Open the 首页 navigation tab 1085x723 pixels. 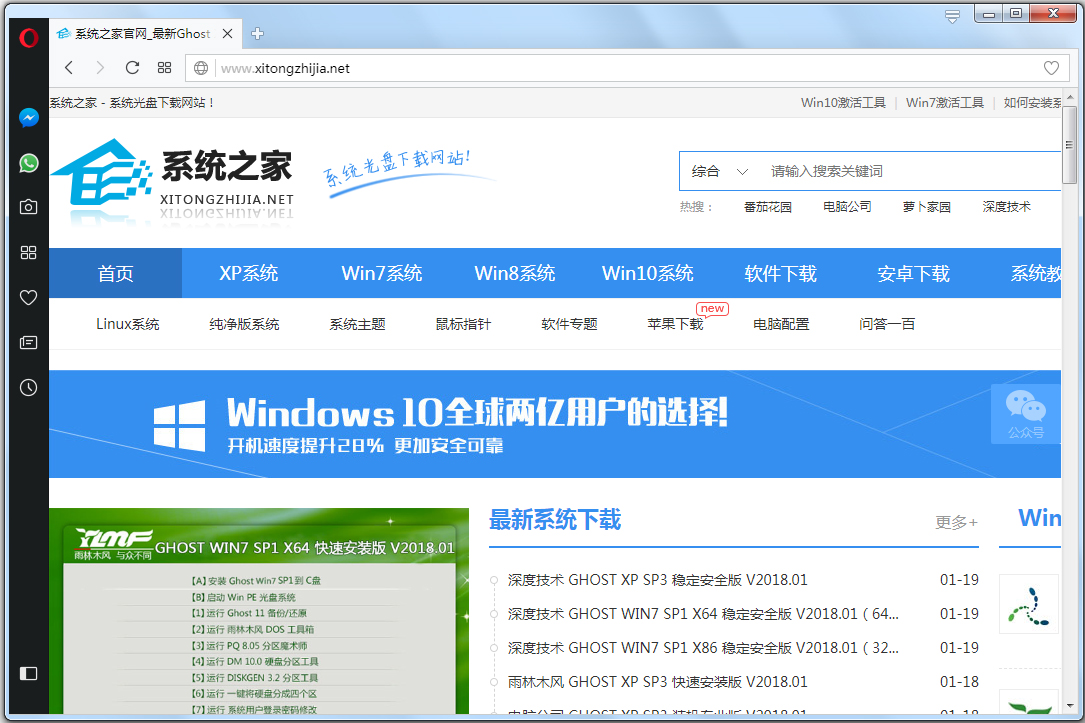[x=116, y=273]
